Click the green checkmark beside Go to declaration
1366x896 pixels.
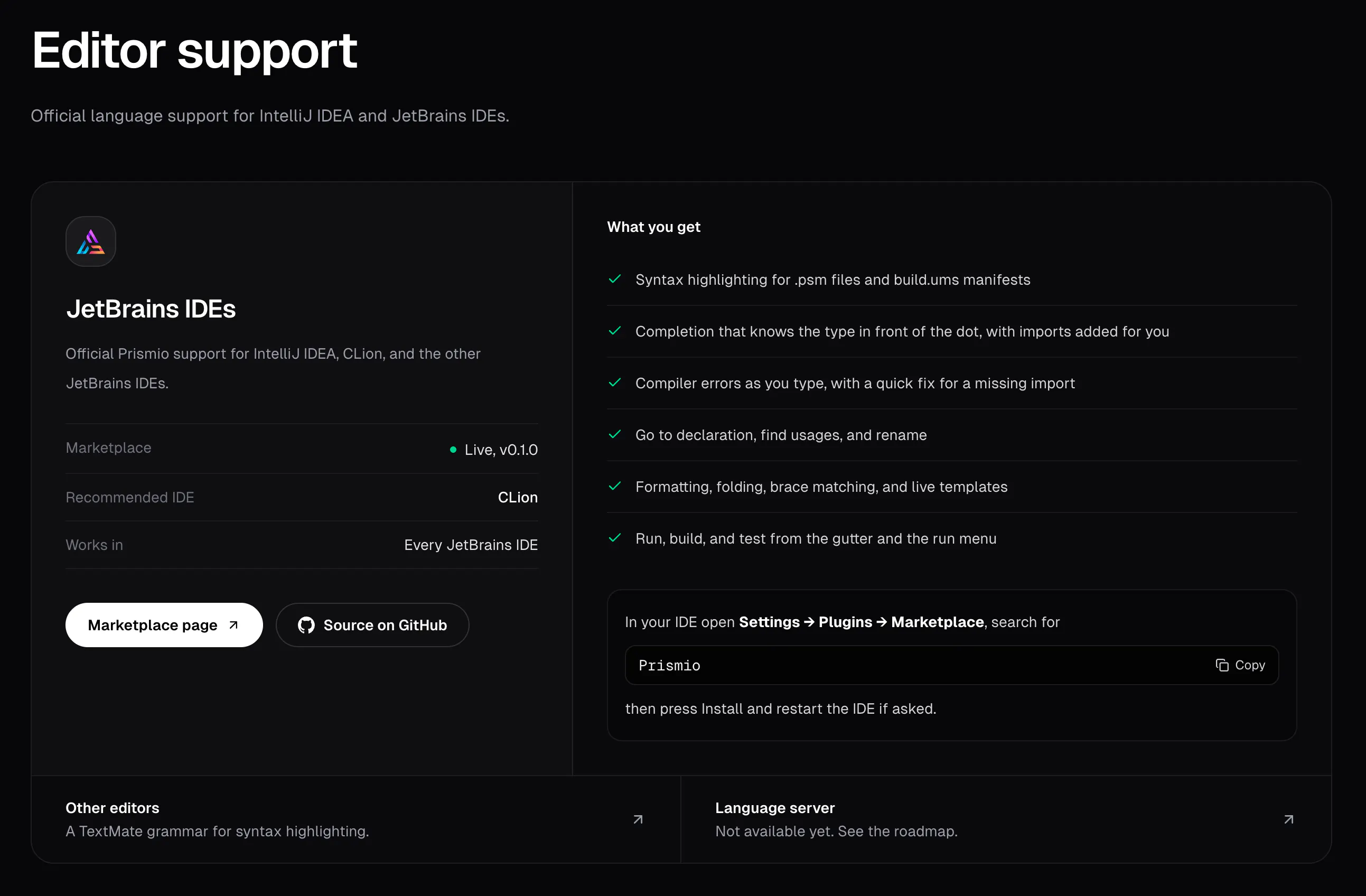(615, 434)
